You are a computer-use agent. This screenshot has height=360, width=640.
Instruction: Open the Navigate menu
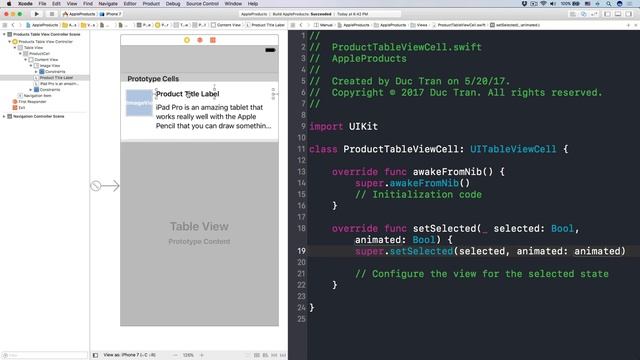[x=108, y=4]
